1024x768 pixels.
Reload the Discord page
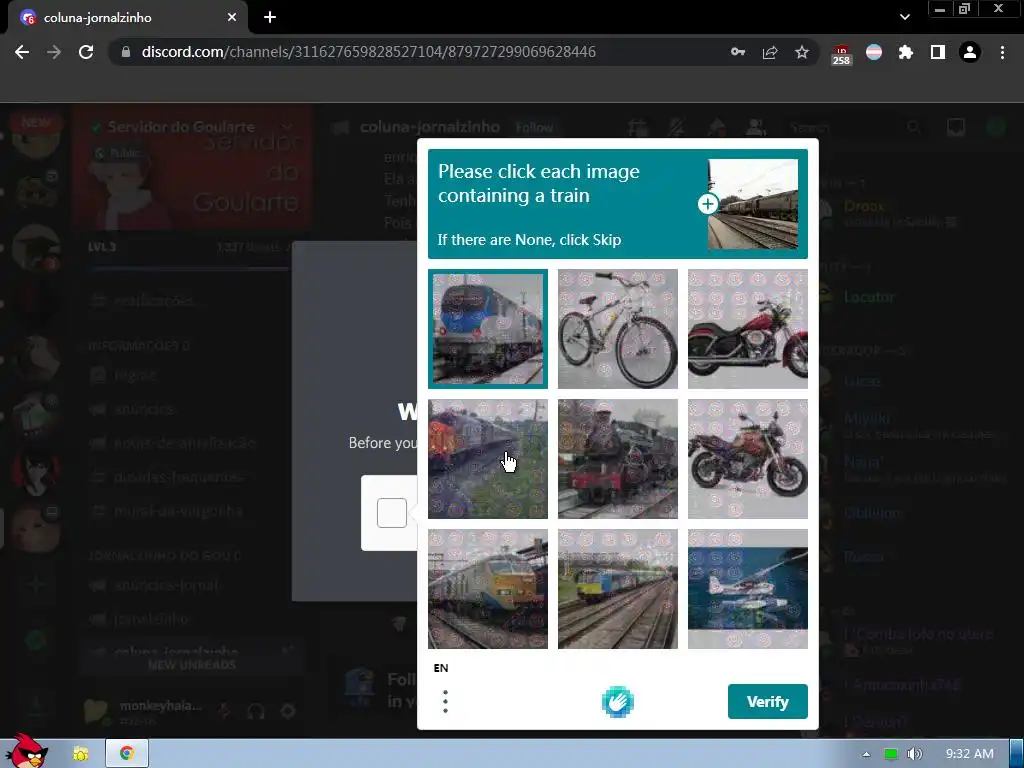tap(86, 52)
